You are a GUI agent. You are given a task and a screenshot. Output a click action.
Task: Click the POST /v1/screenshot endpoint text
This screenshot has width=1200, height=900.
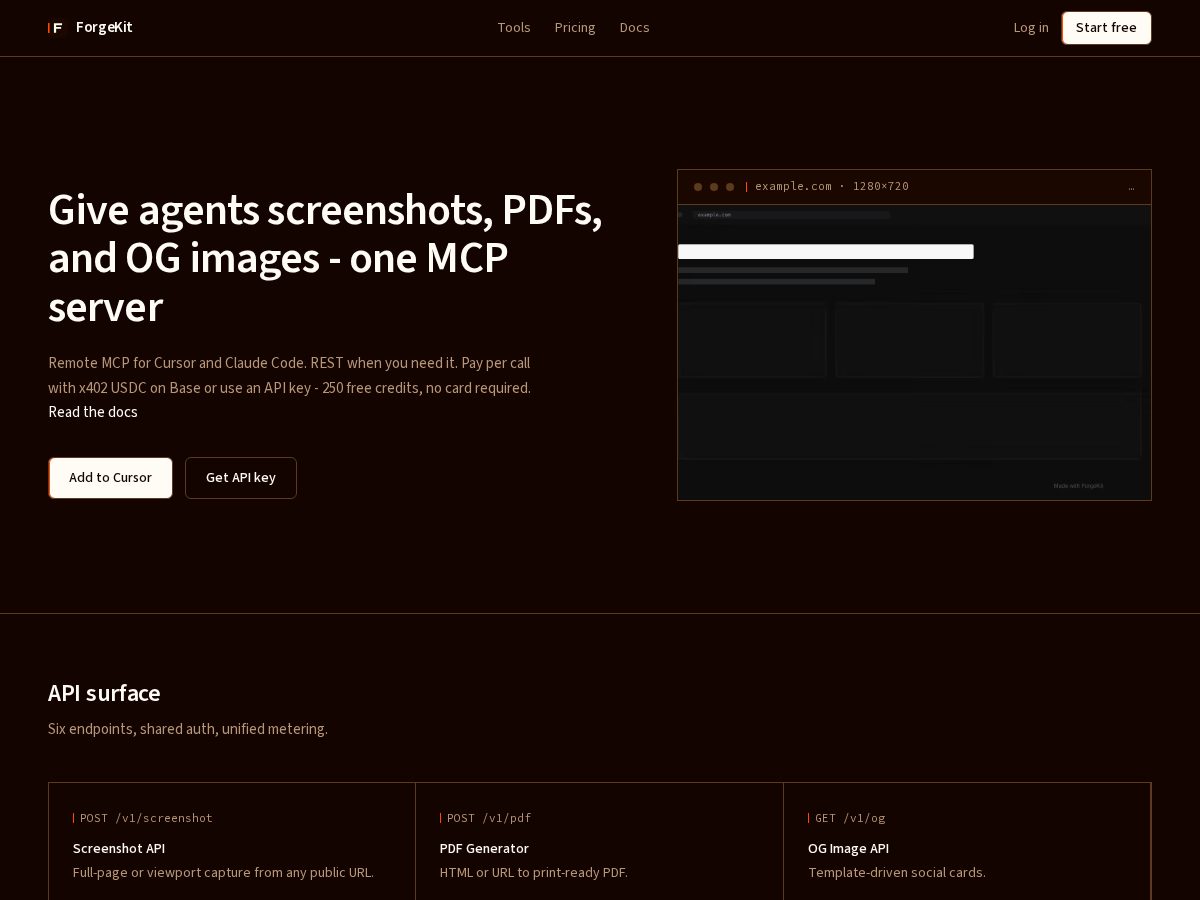[x=146, y=818]
